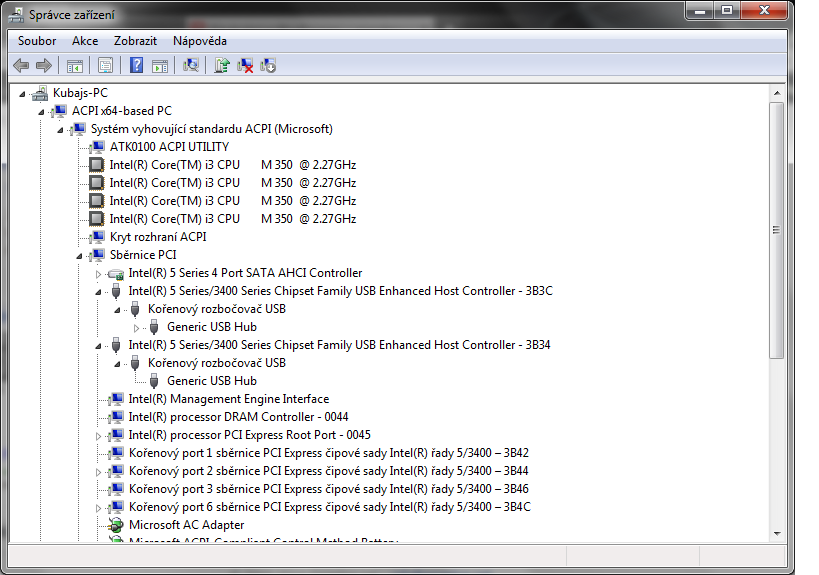Collapse Systém vyhovující standardu ACPI node
The image size is (819, 575).
(60, 130)
